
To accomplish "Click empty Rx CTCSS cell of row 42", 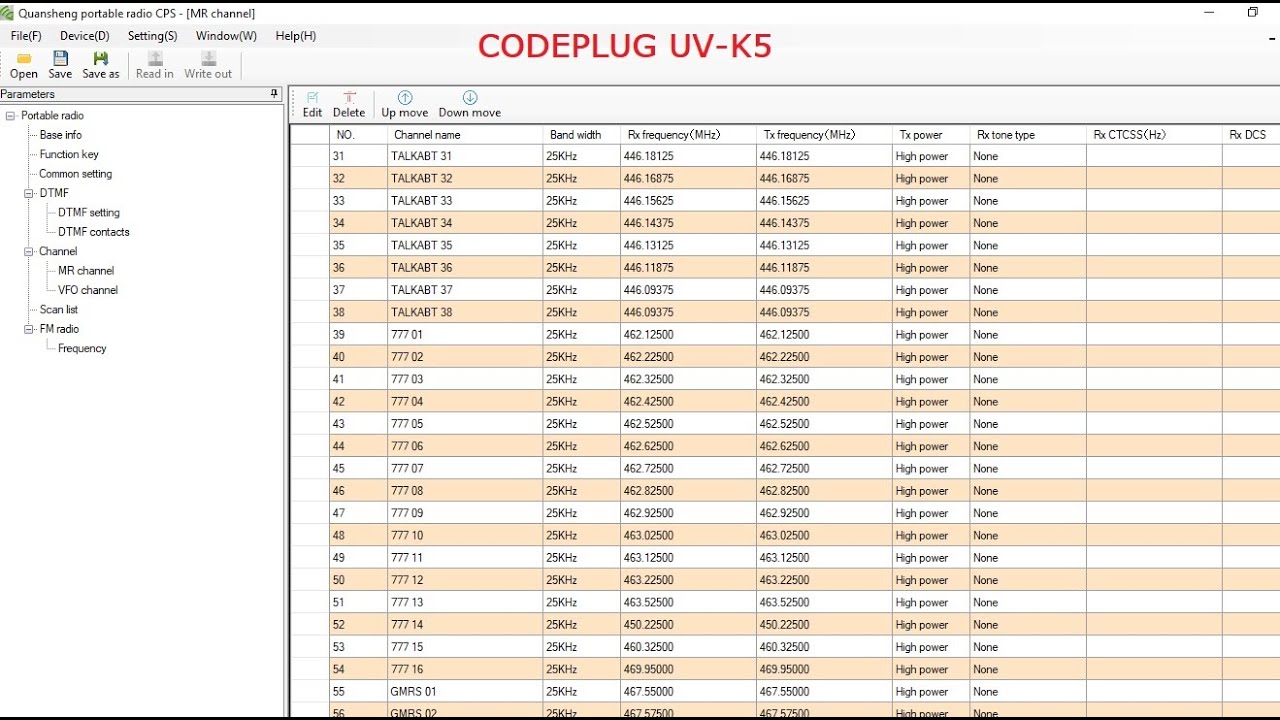I will (1154, 402).
